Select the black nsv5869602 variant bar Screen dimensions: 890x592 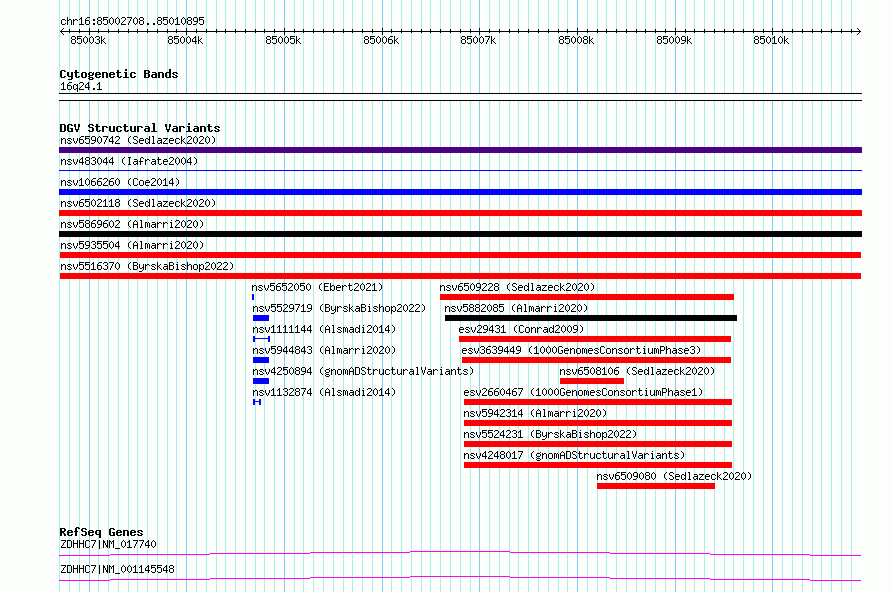(x=460, y=234)
